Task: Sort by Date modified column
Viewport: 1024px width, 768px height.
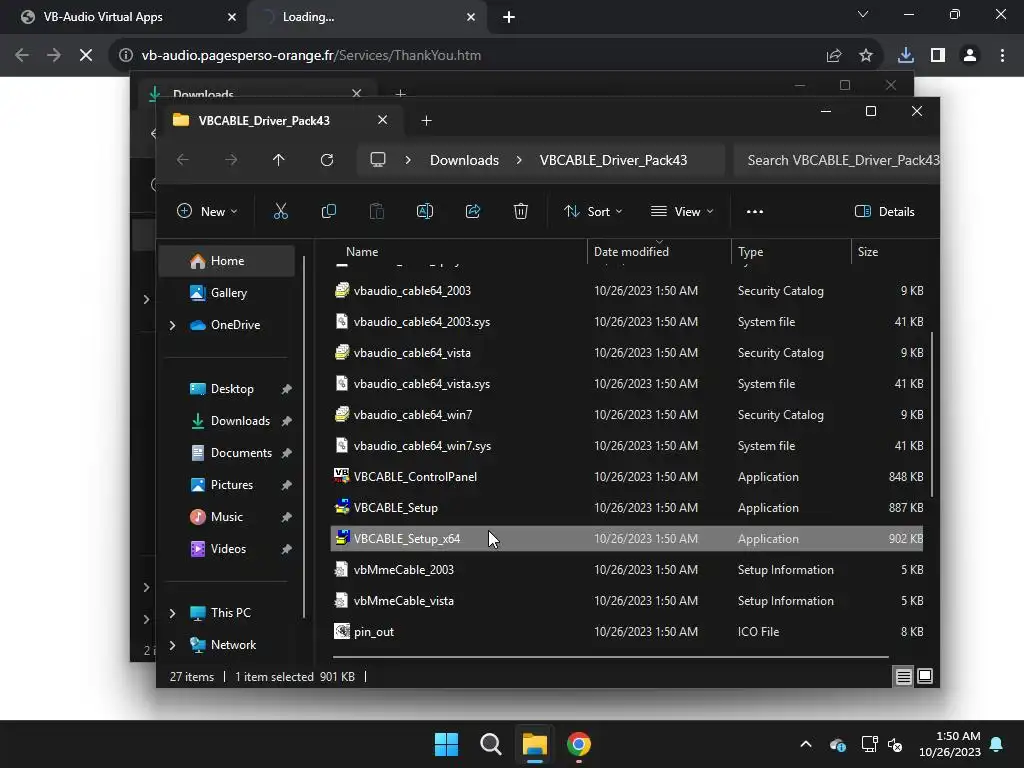Action: point(658,251)
